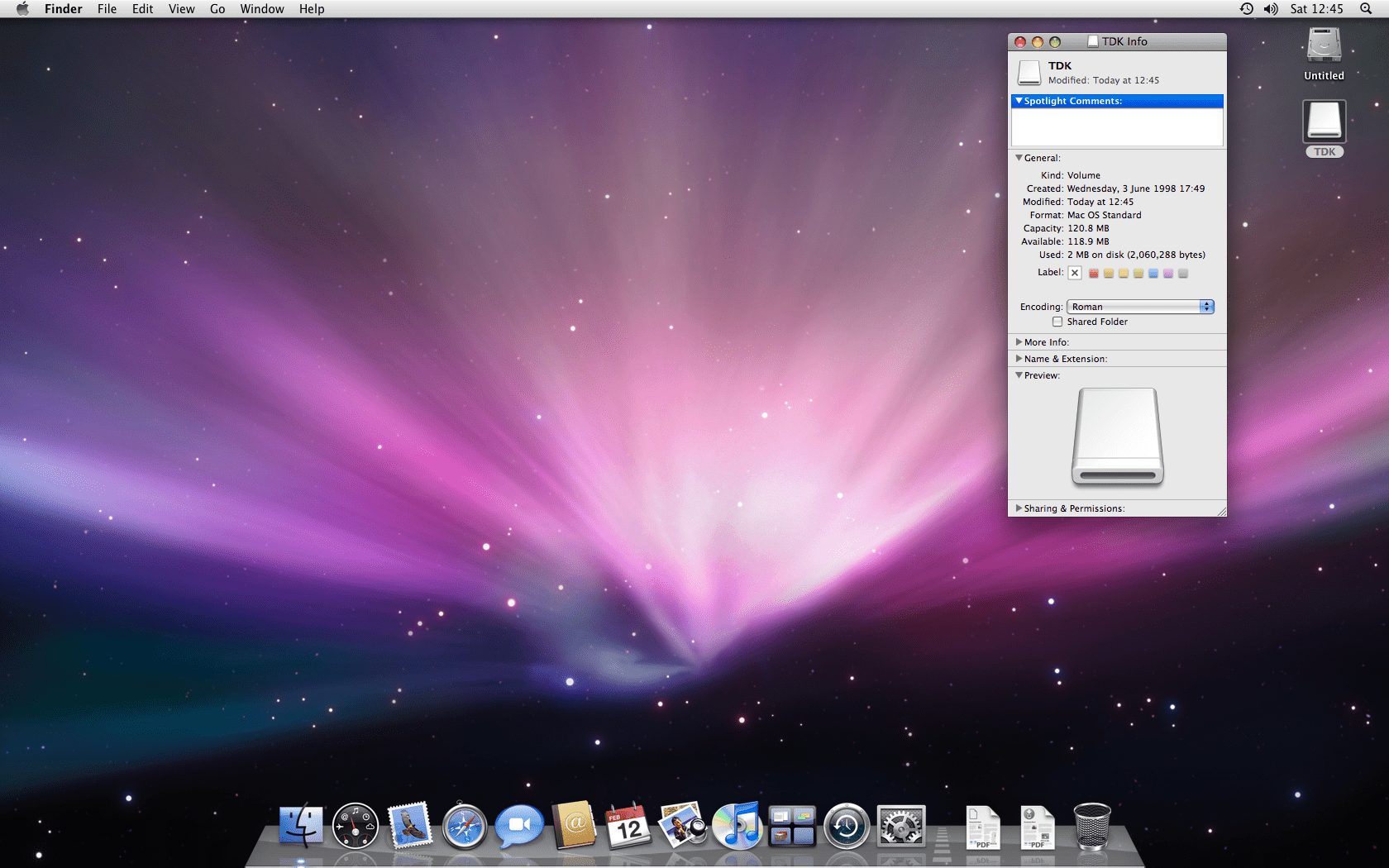
Task: Open Spaces from the Dock
Action: [x=792, y=826]
